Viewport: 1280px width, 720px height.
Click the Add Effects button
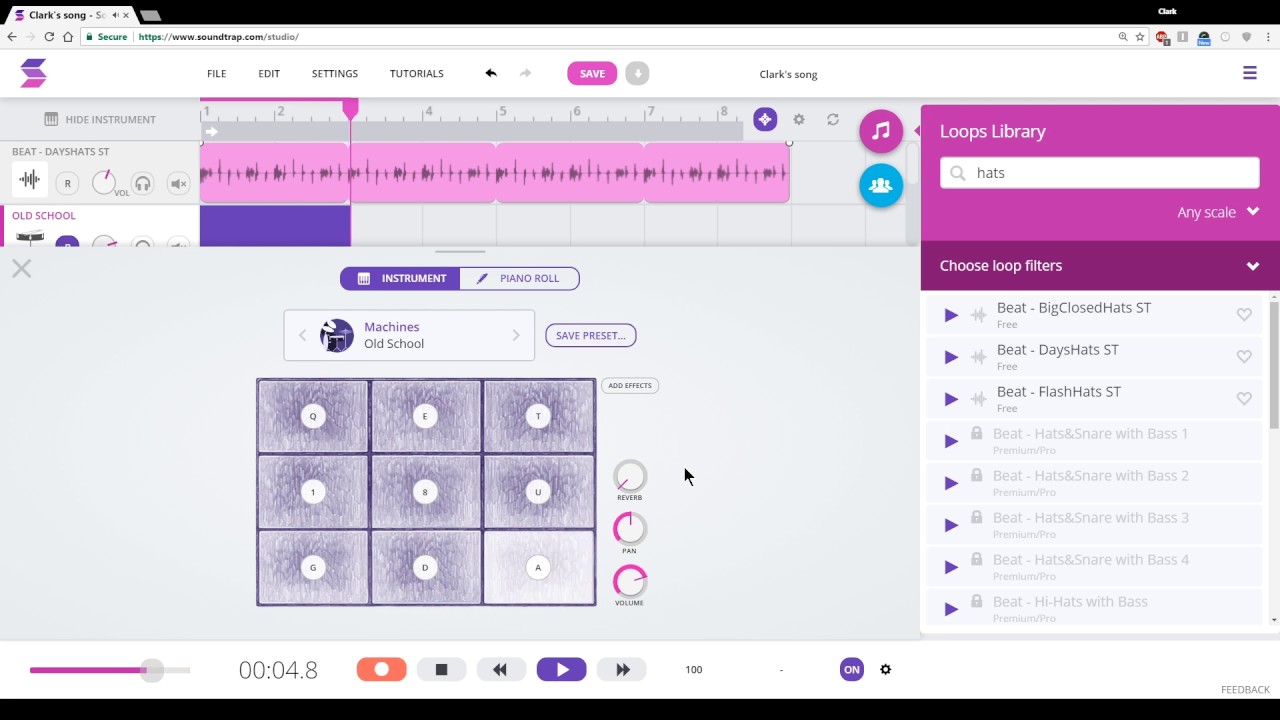(630, 385)
